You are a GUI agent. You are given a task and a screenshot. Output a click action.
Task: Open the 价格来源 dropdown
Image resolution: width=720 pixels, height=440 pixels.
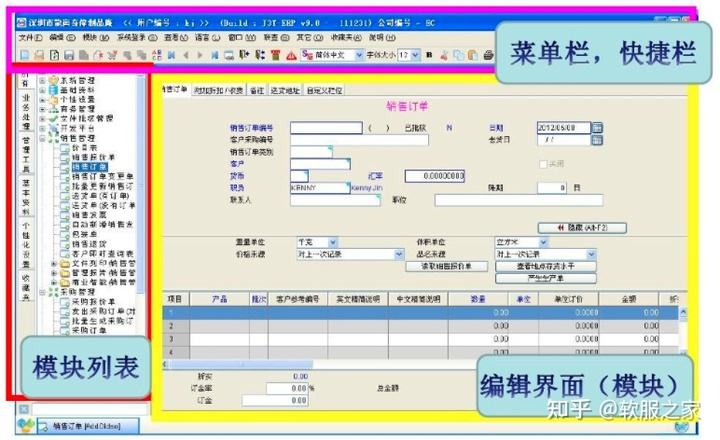[x=399, y=254]
